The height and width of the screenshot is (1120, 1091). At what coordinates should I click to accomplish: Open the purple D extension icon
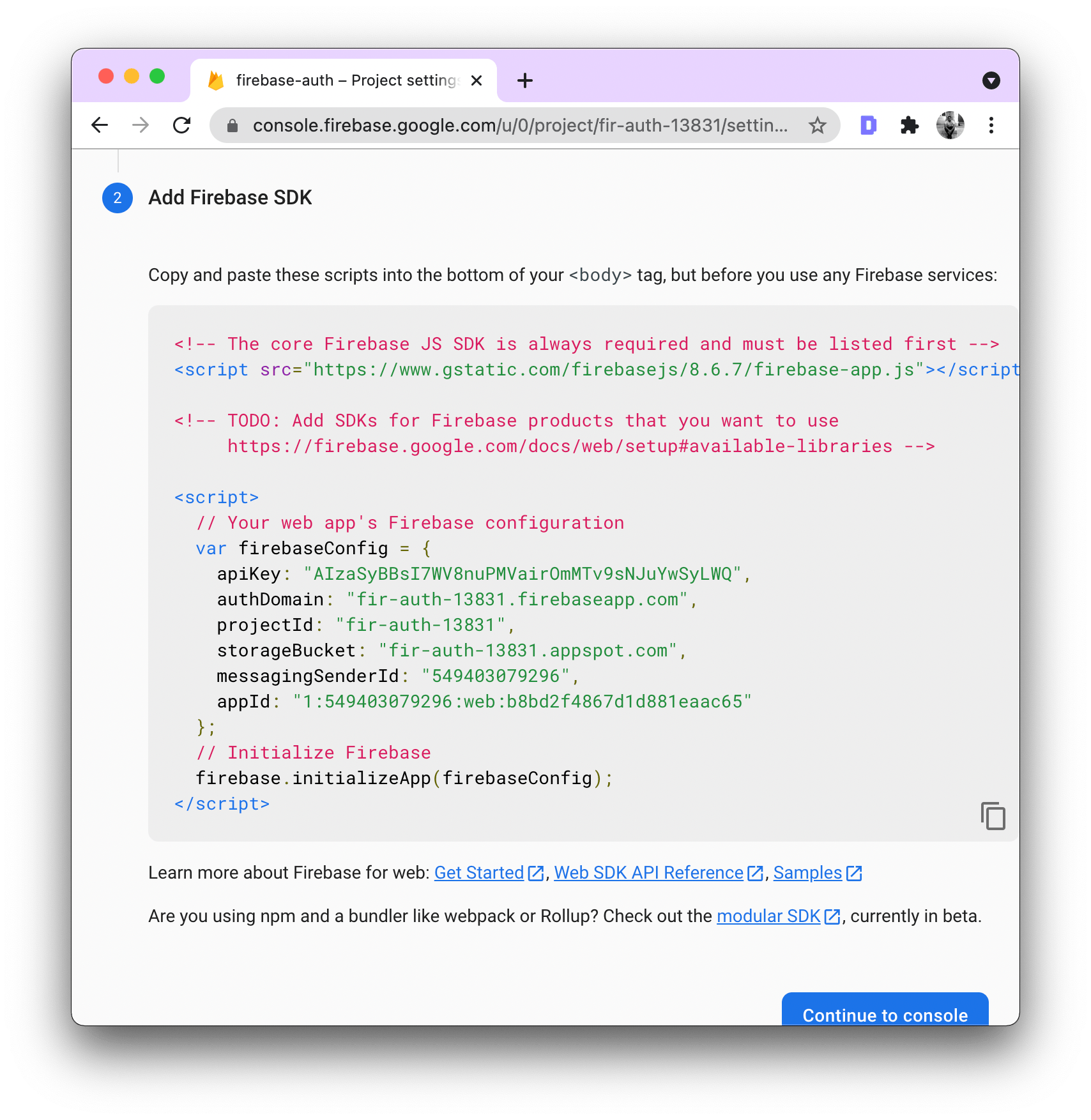click(869, 125)
